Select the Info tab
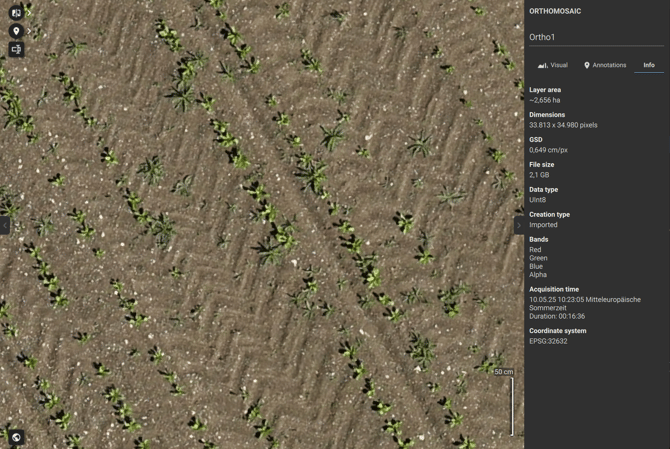670x449 pixels. pyautogui.click(x=648, y=65)
